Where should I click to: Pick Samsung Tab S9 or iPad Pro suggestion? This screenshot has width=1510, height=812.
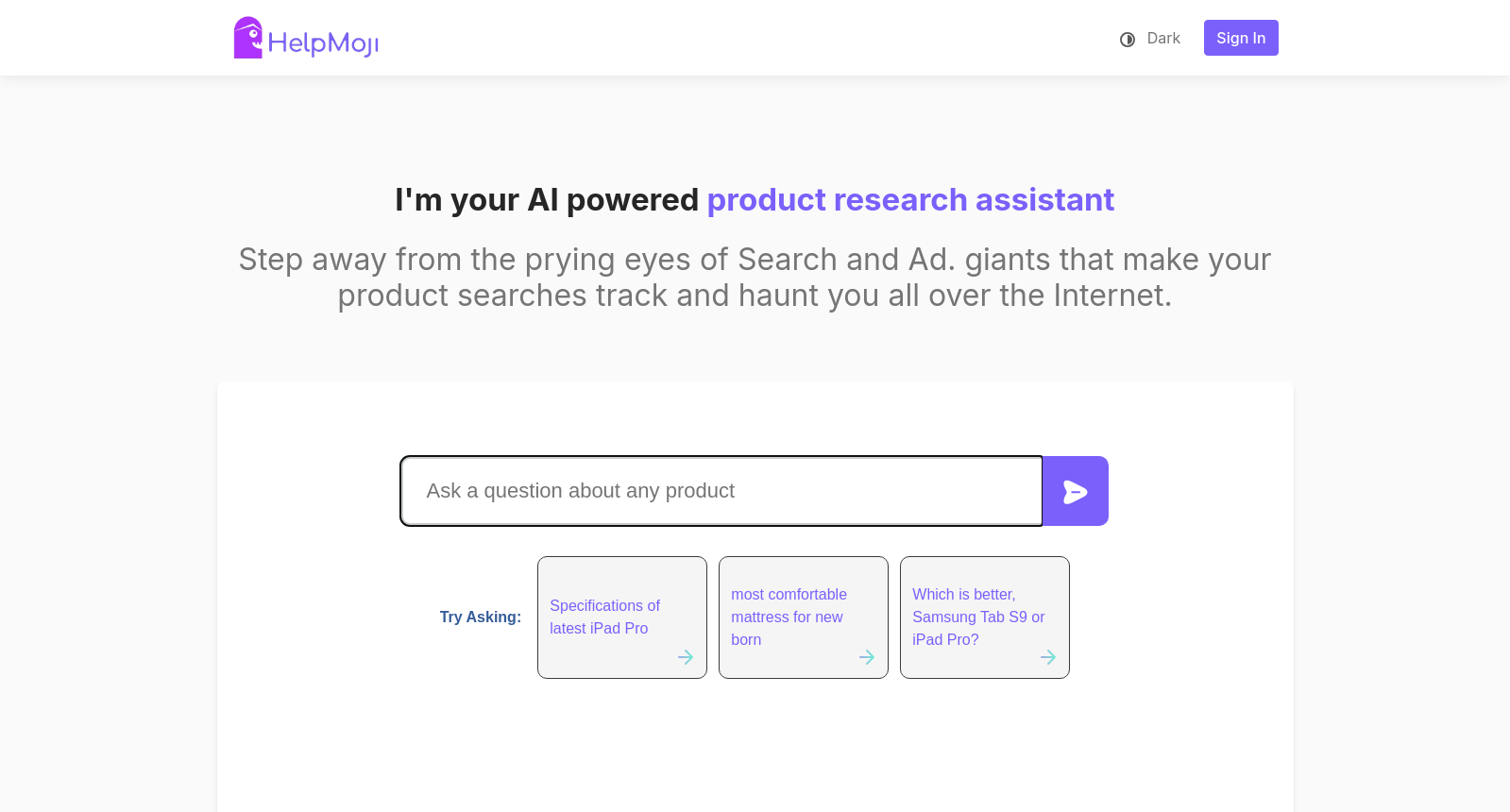985,617
